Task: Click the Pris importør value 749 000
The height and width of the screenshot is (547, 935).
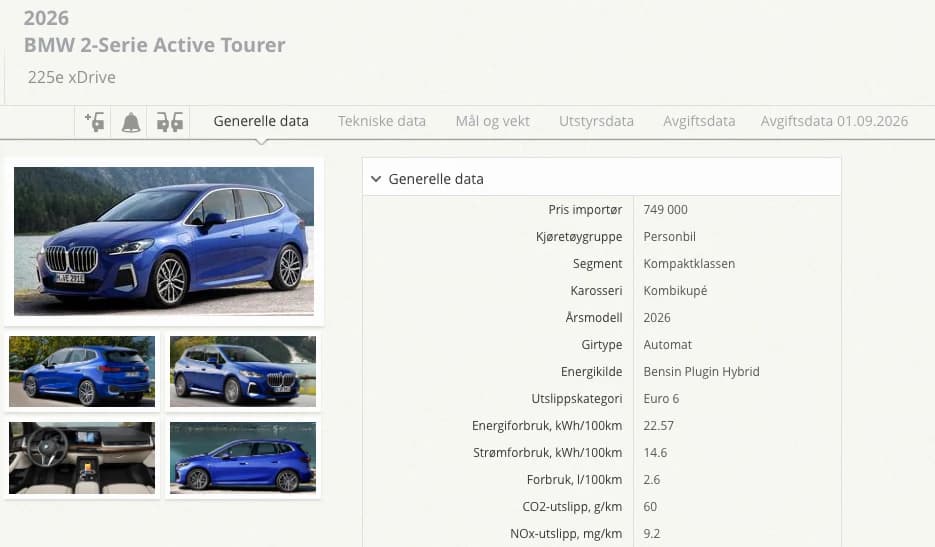Action: coord(665,210)
